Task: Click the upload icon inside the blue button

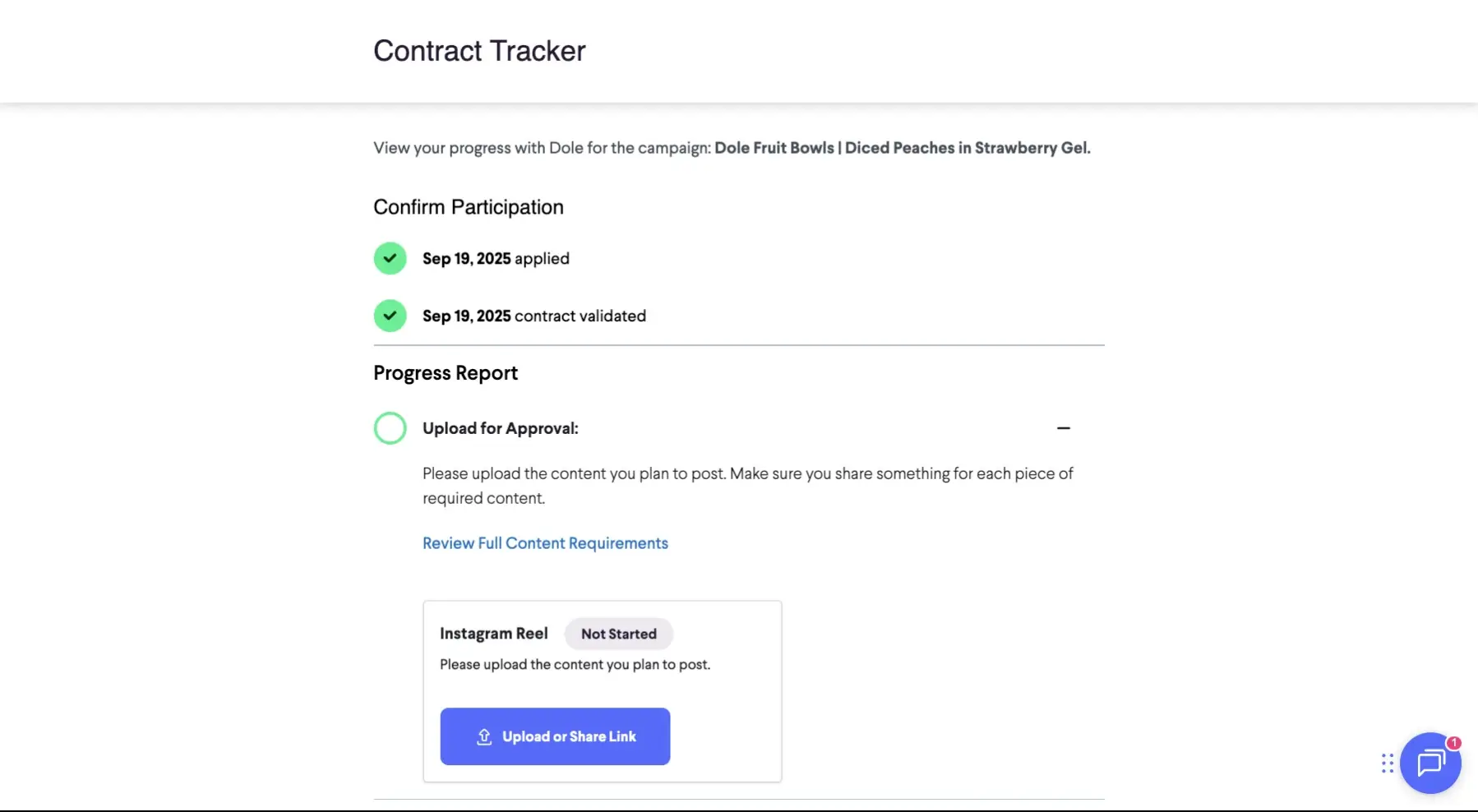Action: [485, 736]
